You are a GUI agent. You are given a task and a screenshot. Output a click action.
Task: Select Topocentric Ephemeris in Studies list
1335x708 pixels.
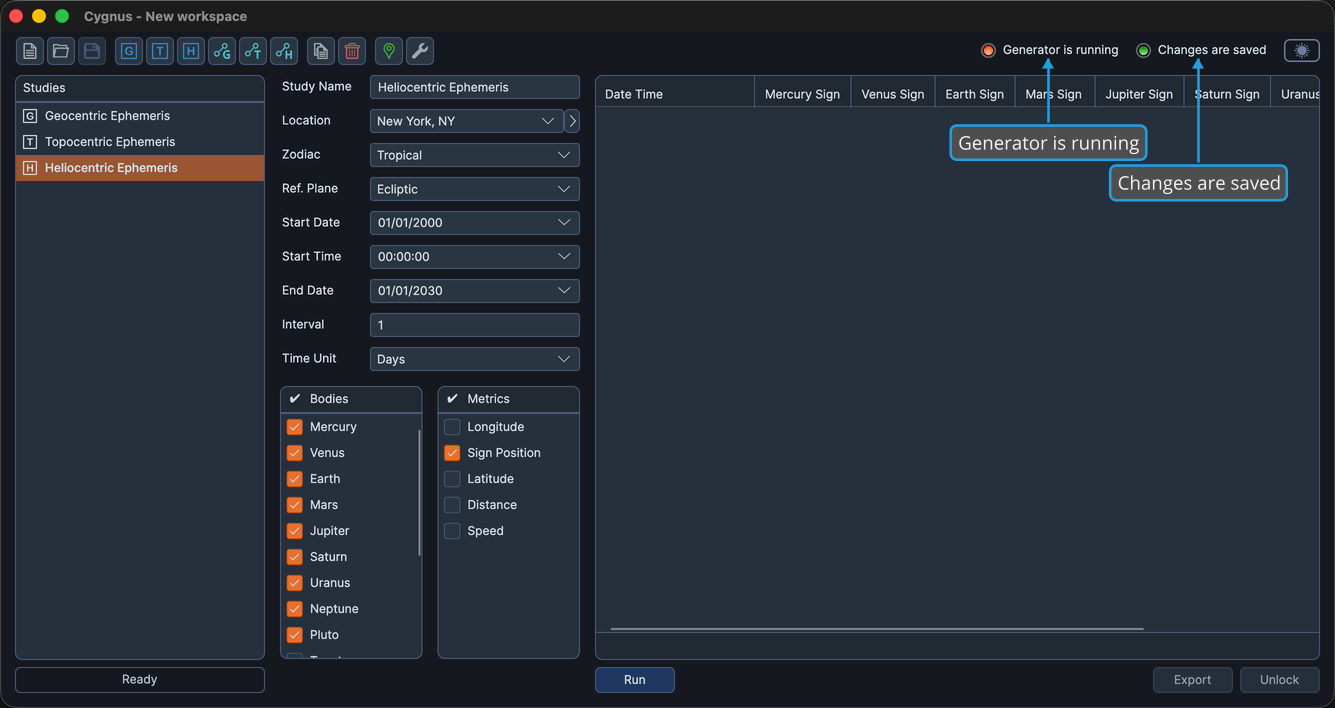pyautogui.click(x=140, y=142)
